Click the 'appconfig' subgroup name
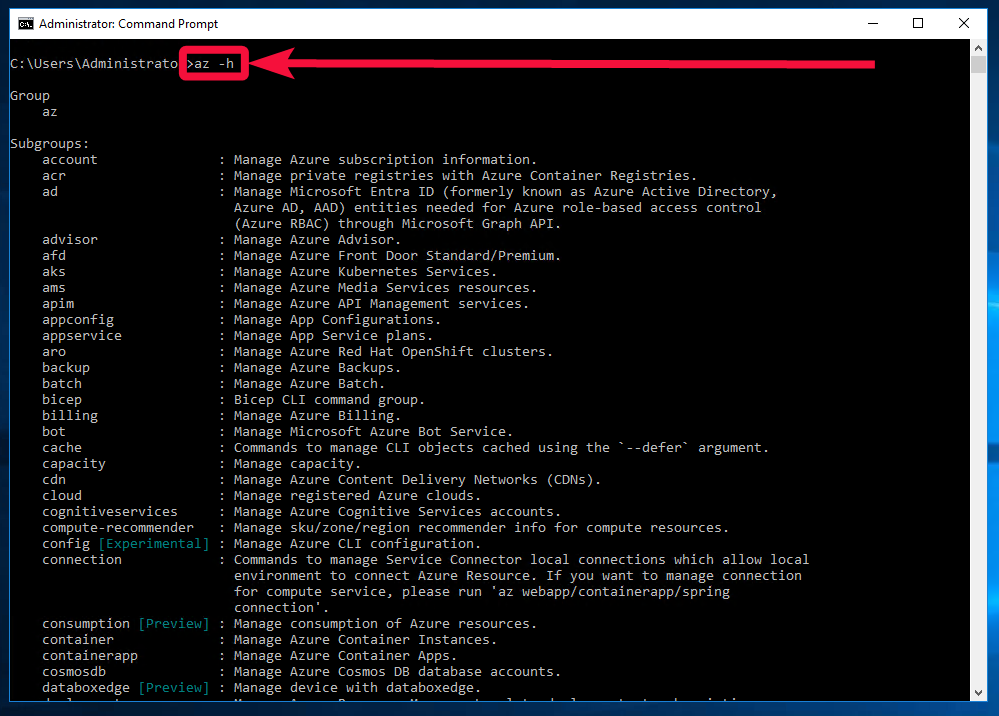 click(x=78, y=320)
